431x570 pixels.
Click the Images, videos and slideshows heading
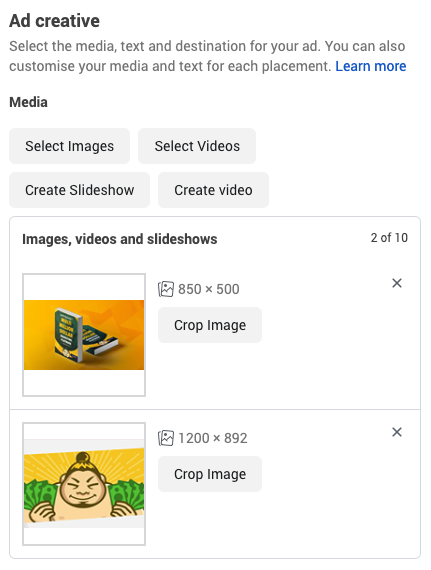[x=120, y=239]
